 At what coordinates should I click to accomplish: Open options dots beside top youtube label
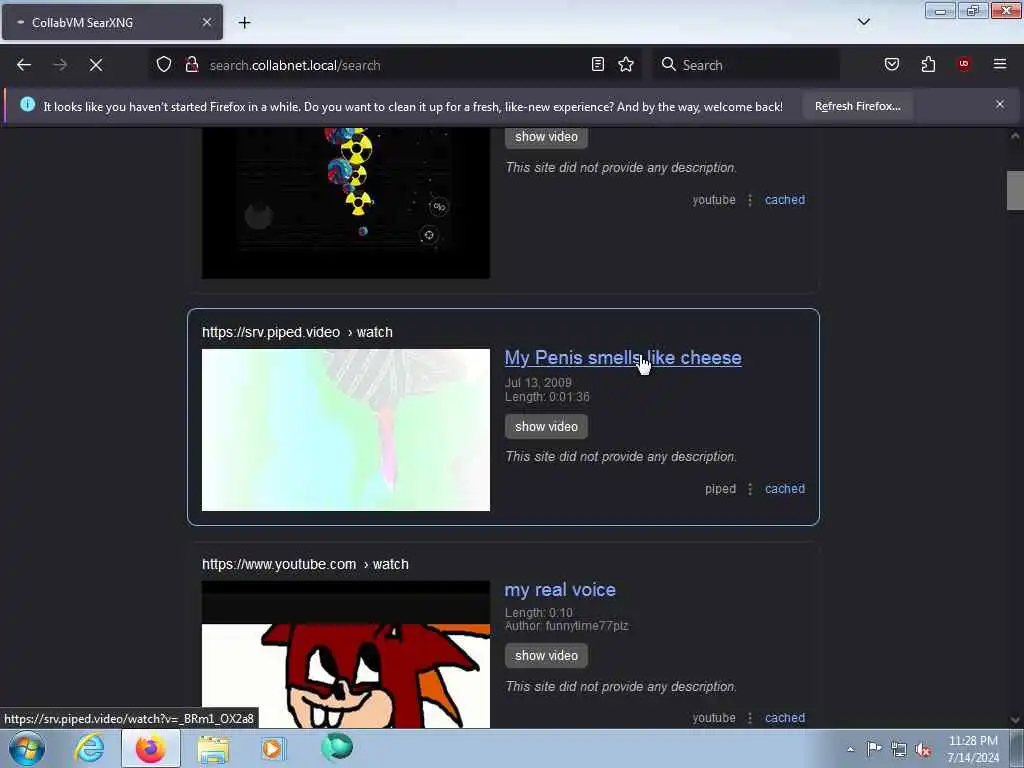750,200
